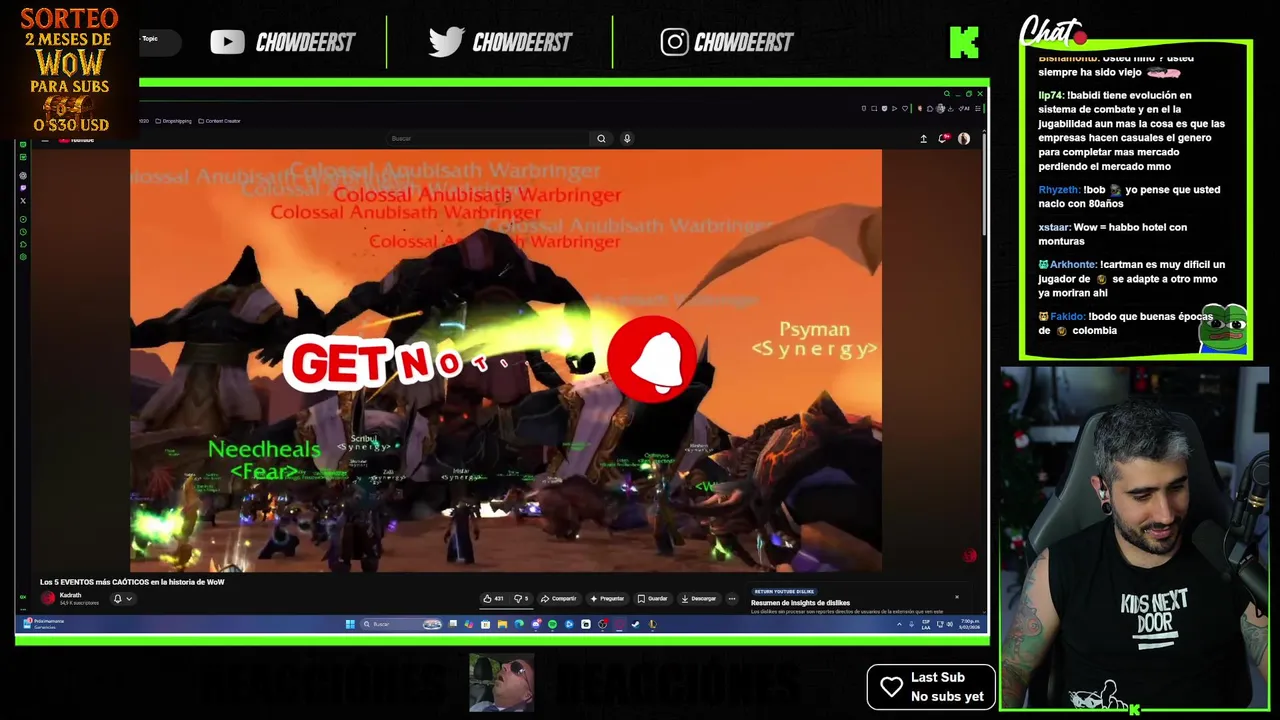Open the Dropshipping bookmark folder
The height and width of the screenshot is (720, 1280).
pyautogui.click(x=173, y=121)
